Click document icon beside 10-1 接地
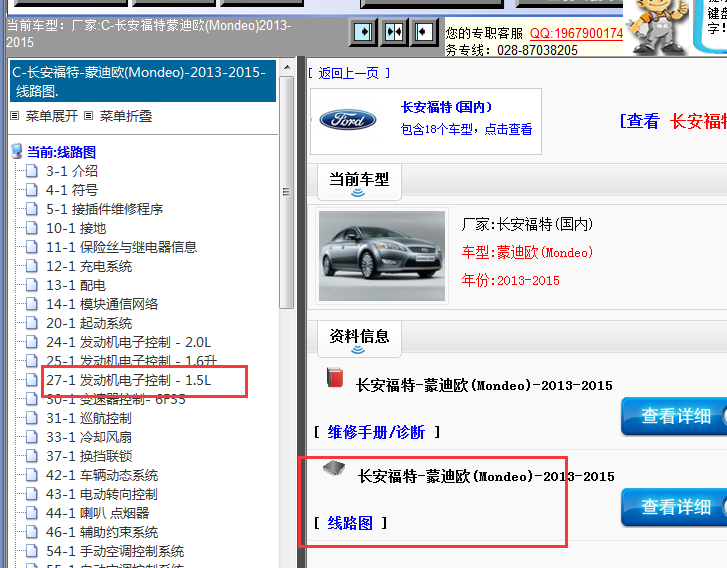 pyautogui.click(x=32, y=228)
